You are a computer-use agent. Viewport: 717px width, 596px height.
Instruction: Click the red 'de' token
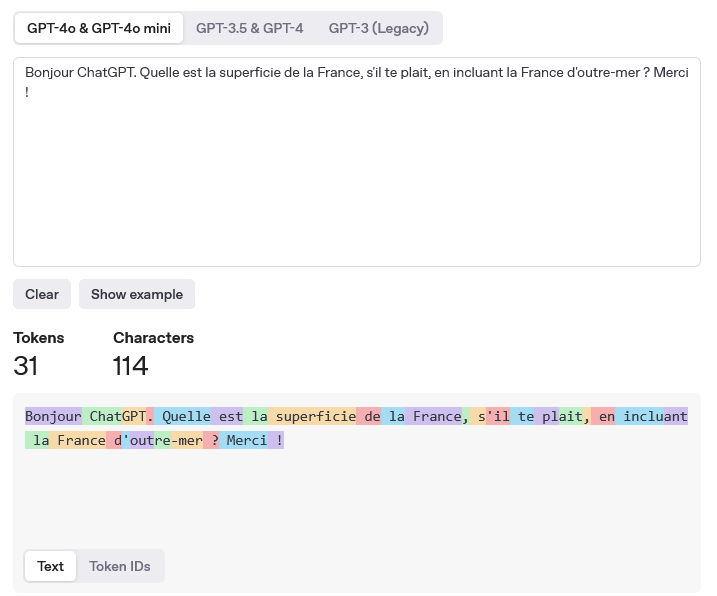369,416
